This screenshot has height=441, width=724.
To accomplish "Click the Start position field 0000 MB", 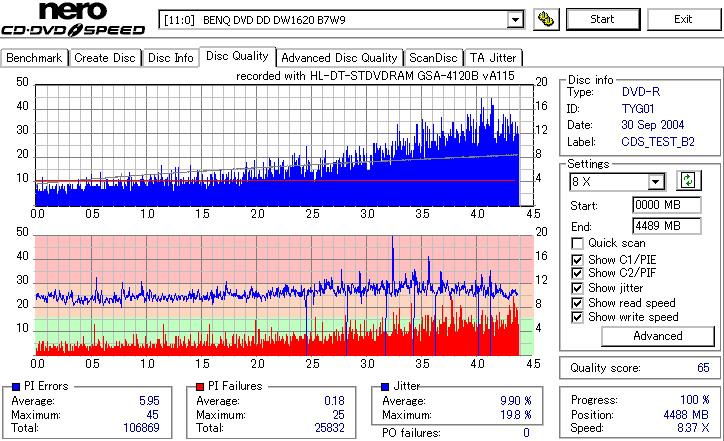I will pyautogui.click(x=666, y=205).
